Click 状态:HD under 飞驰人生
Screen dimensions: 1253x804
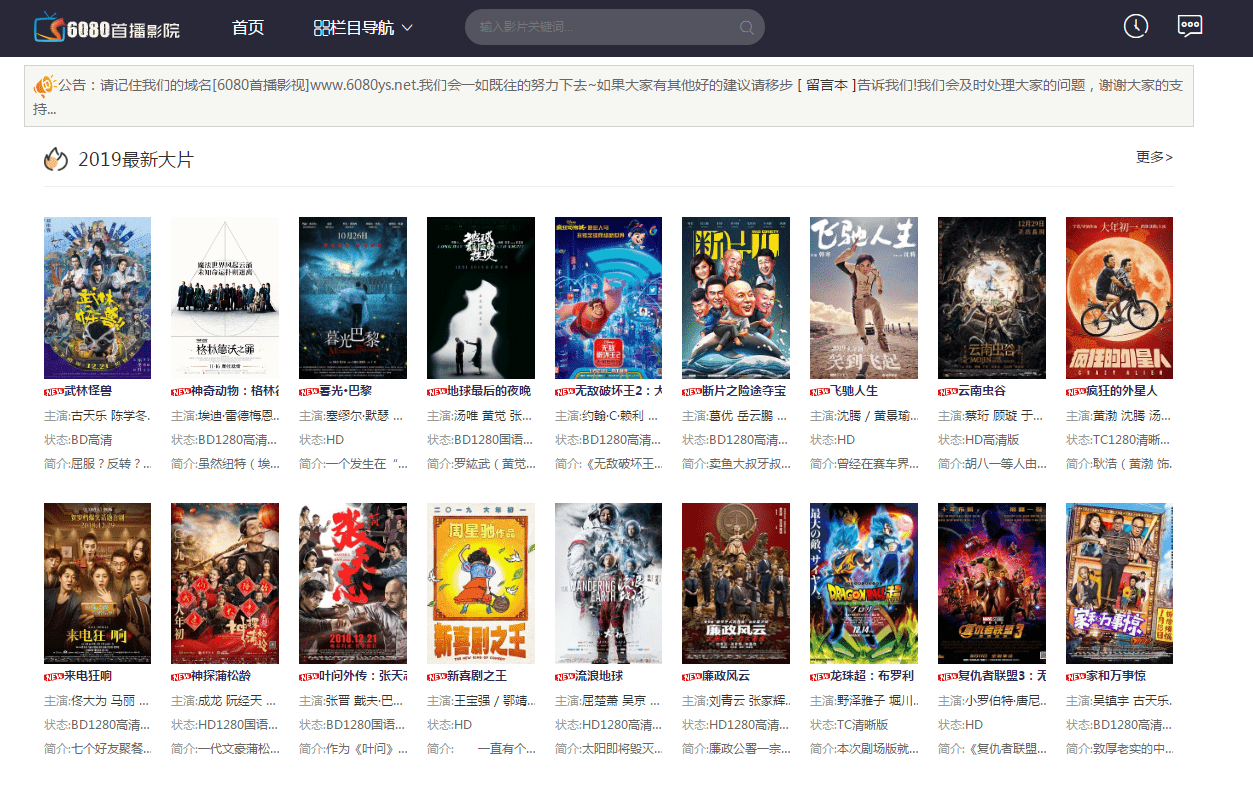click(833, 439)
